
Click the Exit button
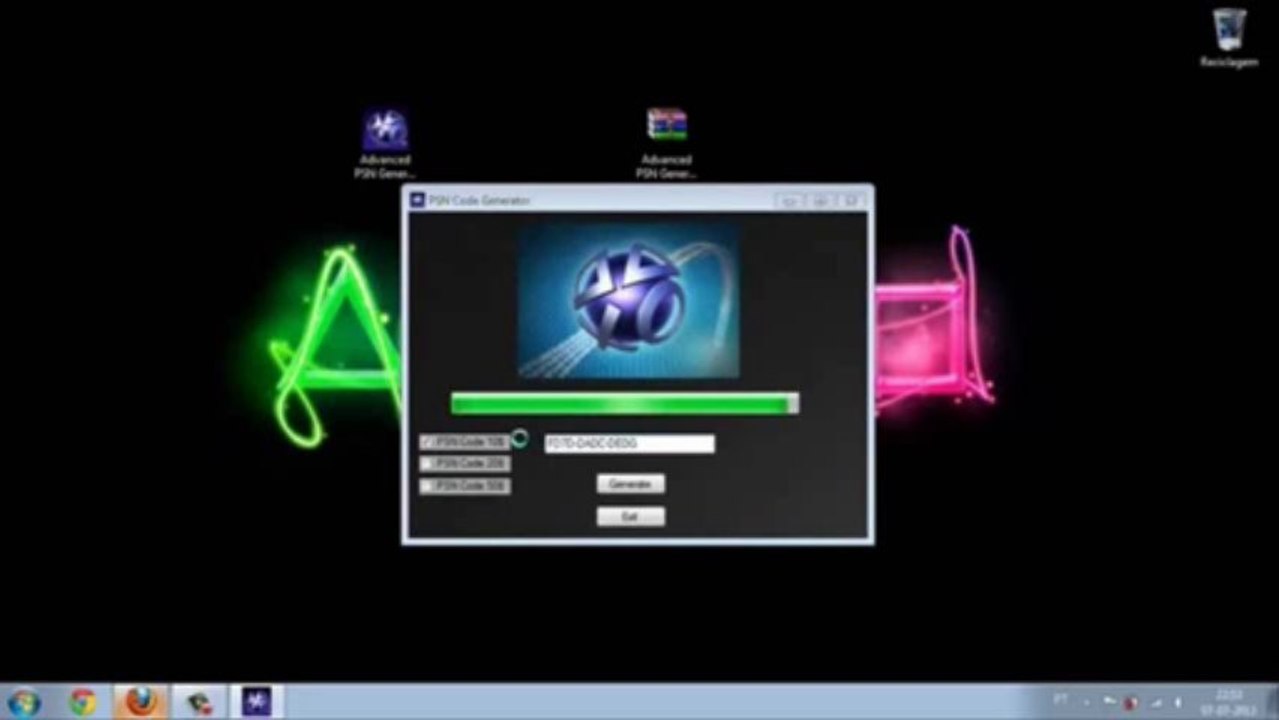coord(631,517)
